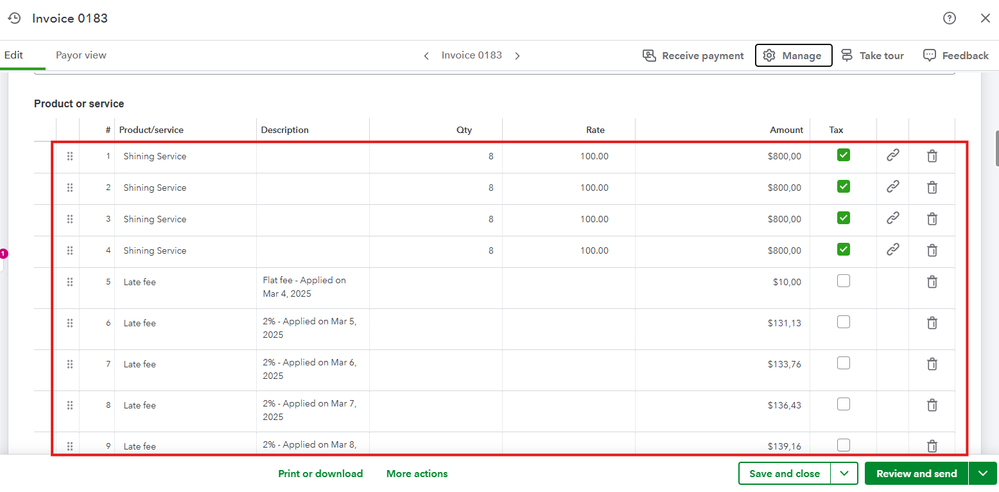Delete the Mar 6 late fee row
Image resolution: width=999 pixels, height=492 pixels.
(931, 365)
